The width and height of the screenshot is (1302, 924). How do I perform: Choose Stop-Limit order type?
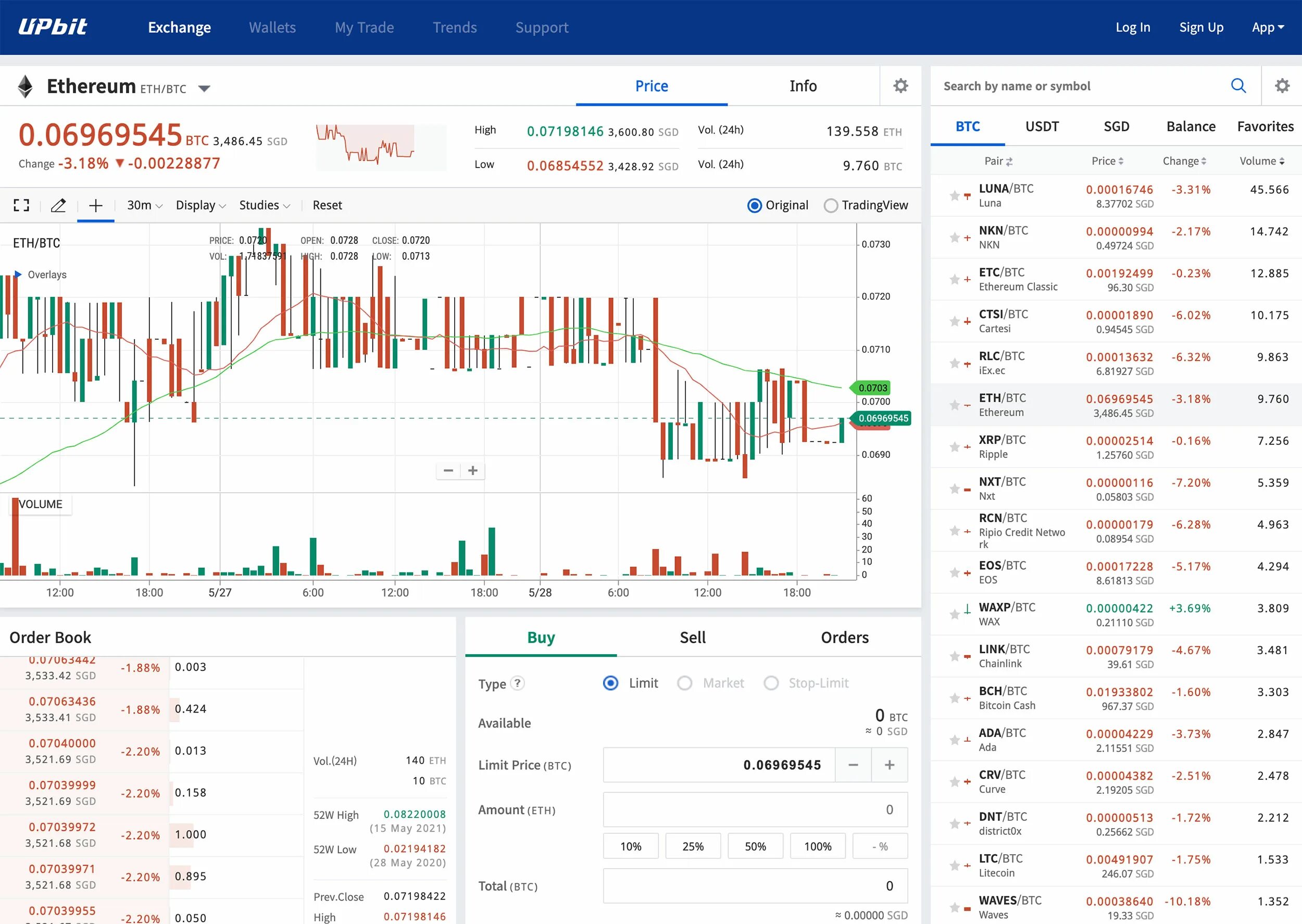coord(771,683)
